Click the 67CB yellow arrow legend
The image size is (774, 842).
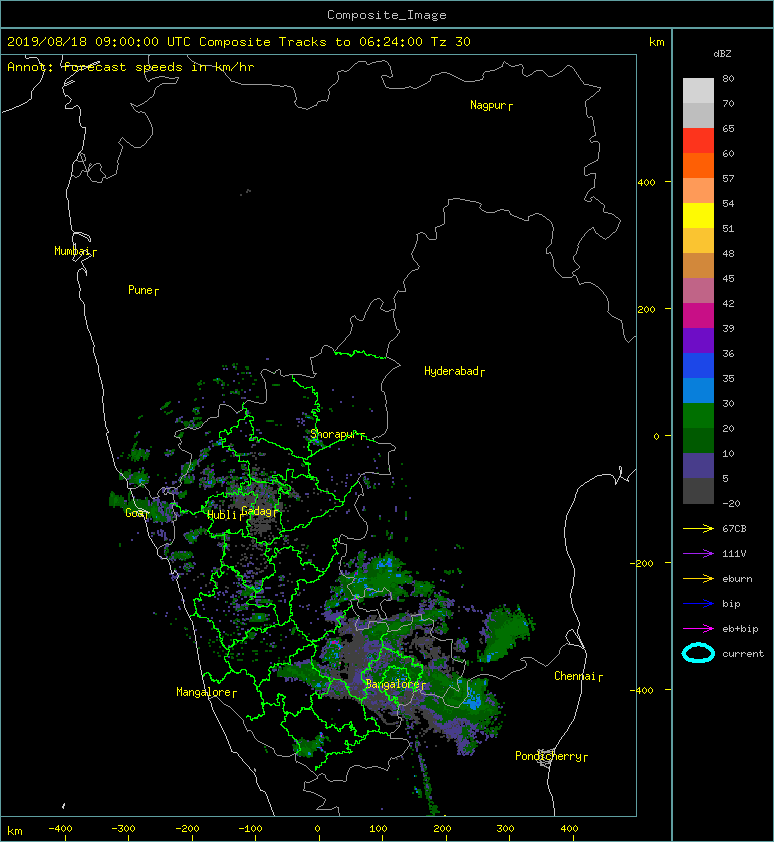698,528
